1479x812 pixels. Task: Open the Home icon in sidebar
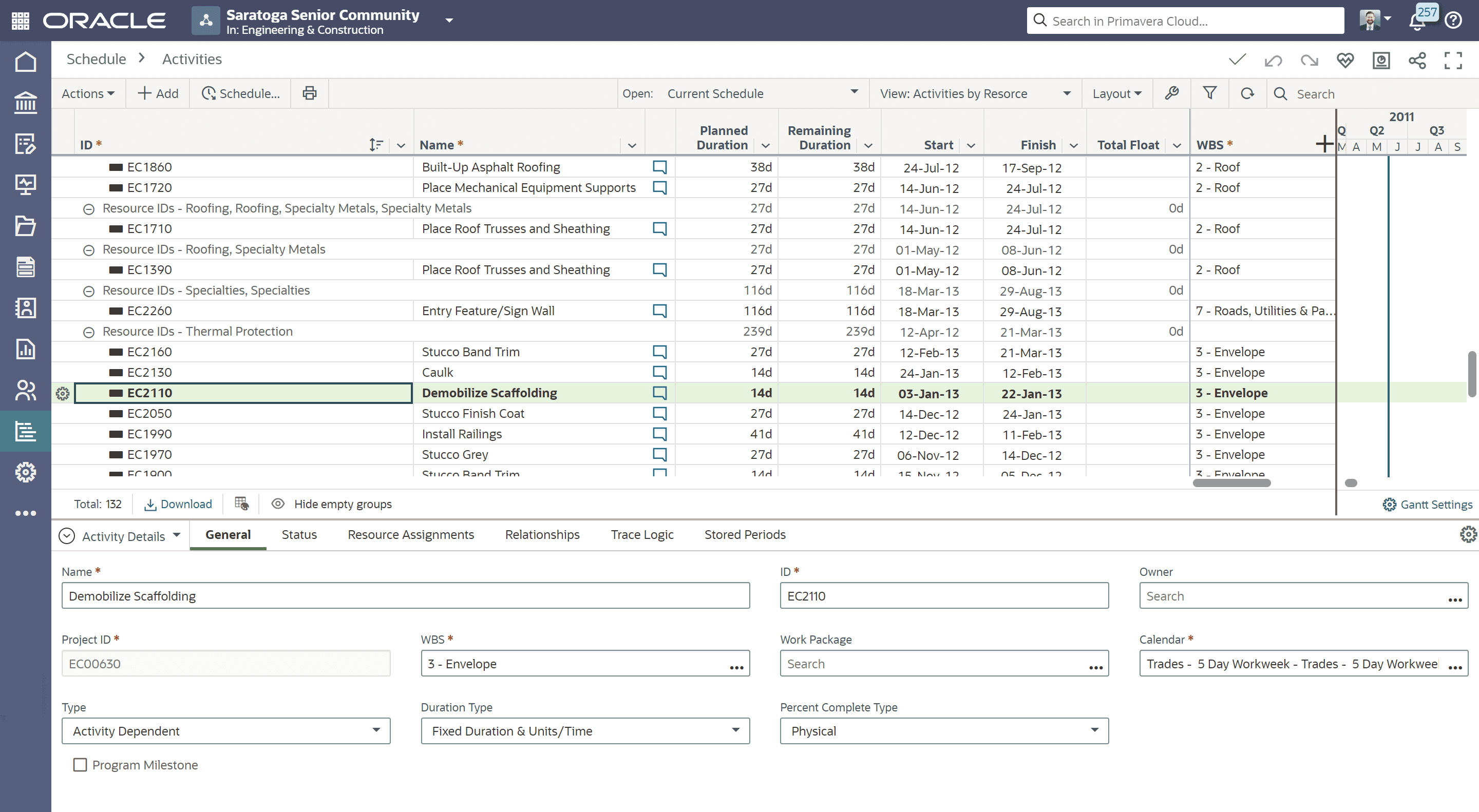coord(25,62)
